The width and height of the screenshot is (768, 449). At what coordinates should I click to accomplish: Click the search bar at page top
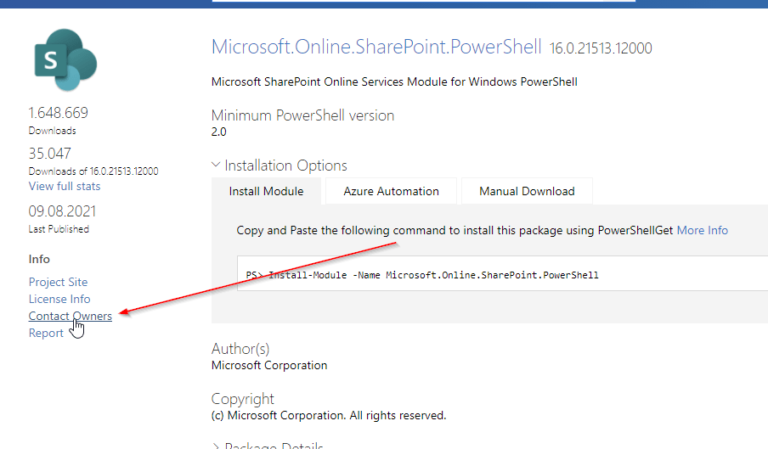tap(424, 1)
